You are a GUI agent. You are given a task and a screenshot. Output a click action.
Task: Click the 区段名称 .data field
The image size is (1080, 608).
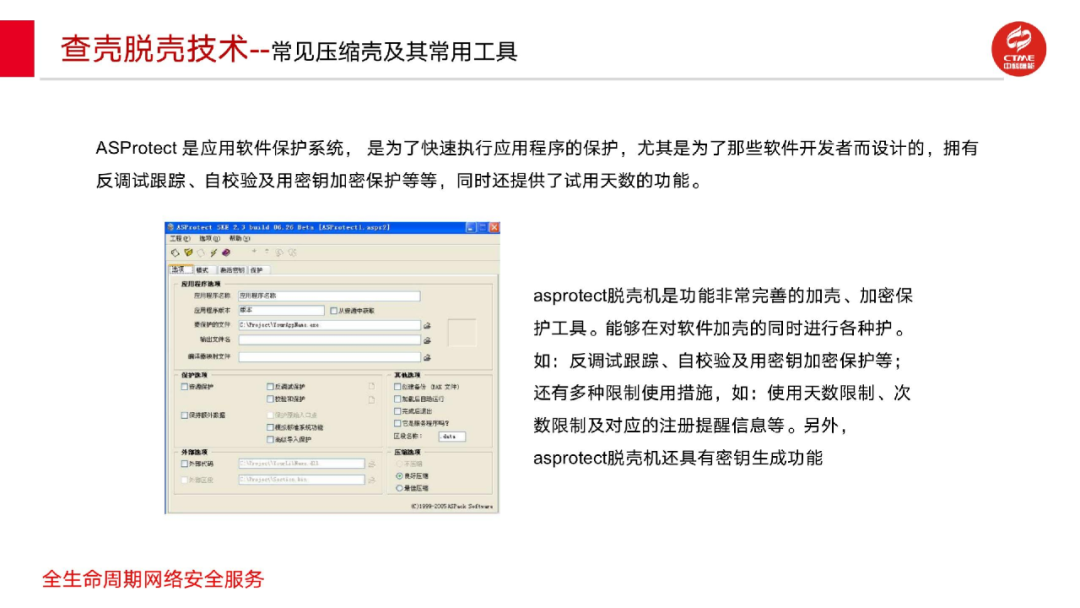point(452,437)
